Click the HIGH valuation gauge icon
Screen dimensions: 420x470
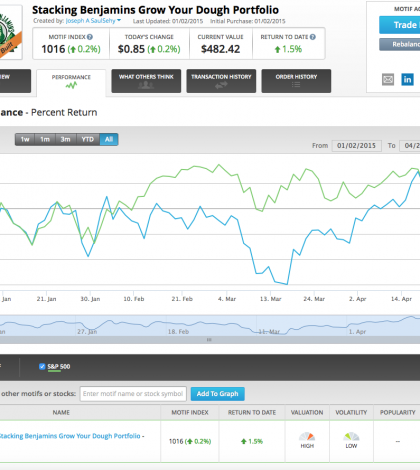[307, 437]
